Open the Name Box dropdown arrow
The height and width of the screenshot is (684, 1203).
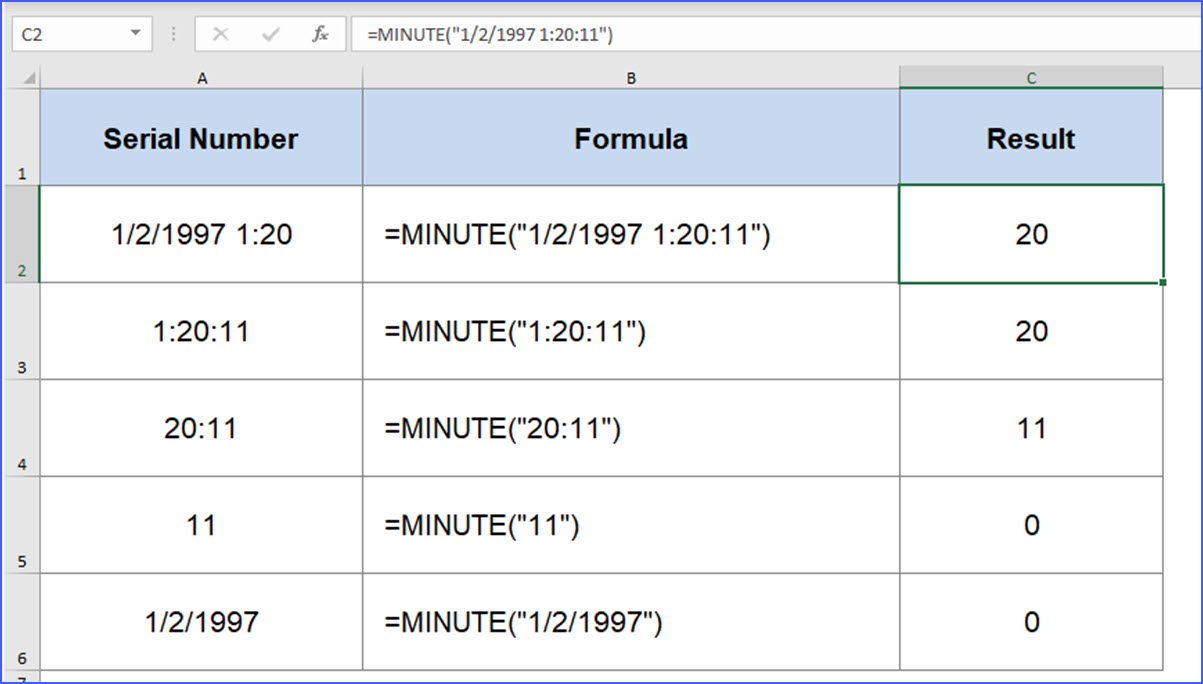point(137,33)
